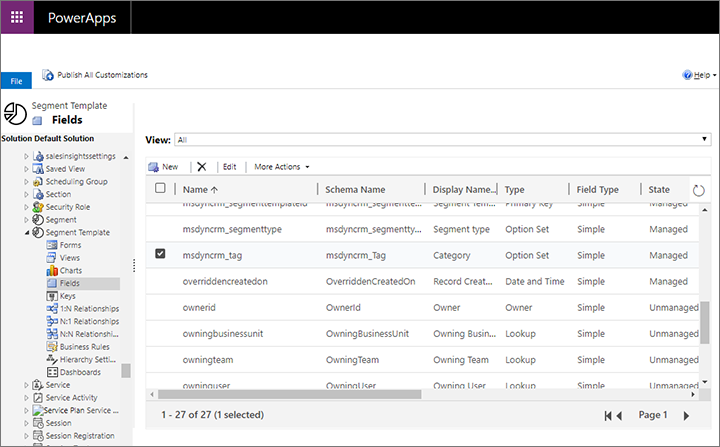
Task: Select the 1:N Relationships icon
Action: pyautogui.click(x=52, y=309)
